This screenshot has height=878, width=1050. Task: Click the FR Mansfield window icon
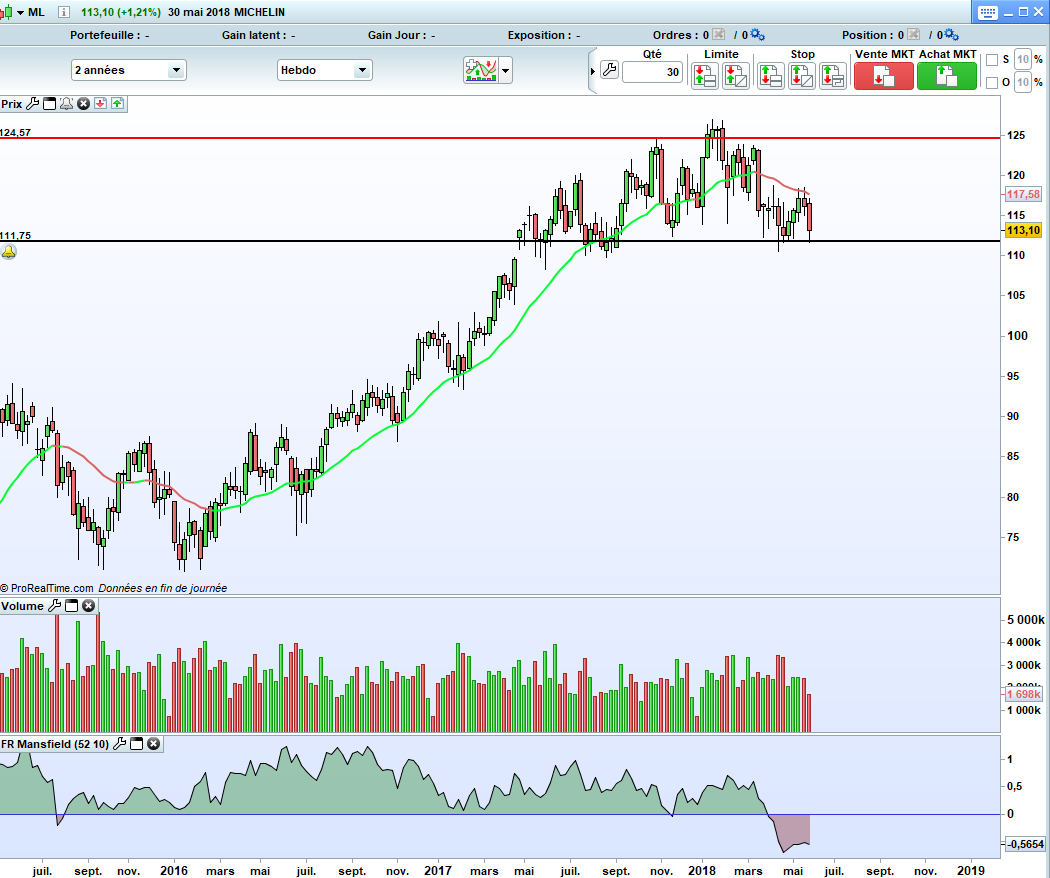[137, 744]
